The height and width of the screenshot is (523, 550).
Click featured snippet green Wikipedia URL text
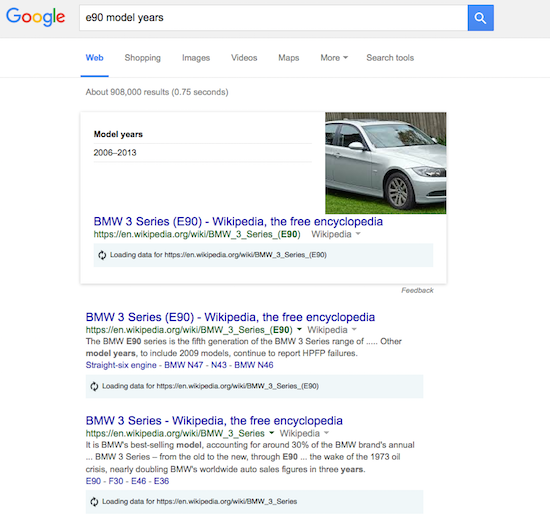[197, 234]
